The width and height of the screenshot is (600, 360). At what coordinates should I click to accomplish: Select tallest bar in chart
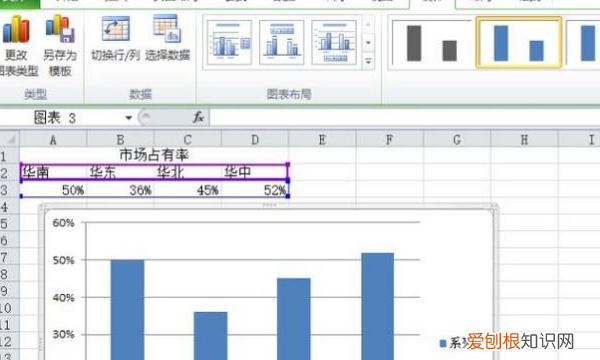377,306
